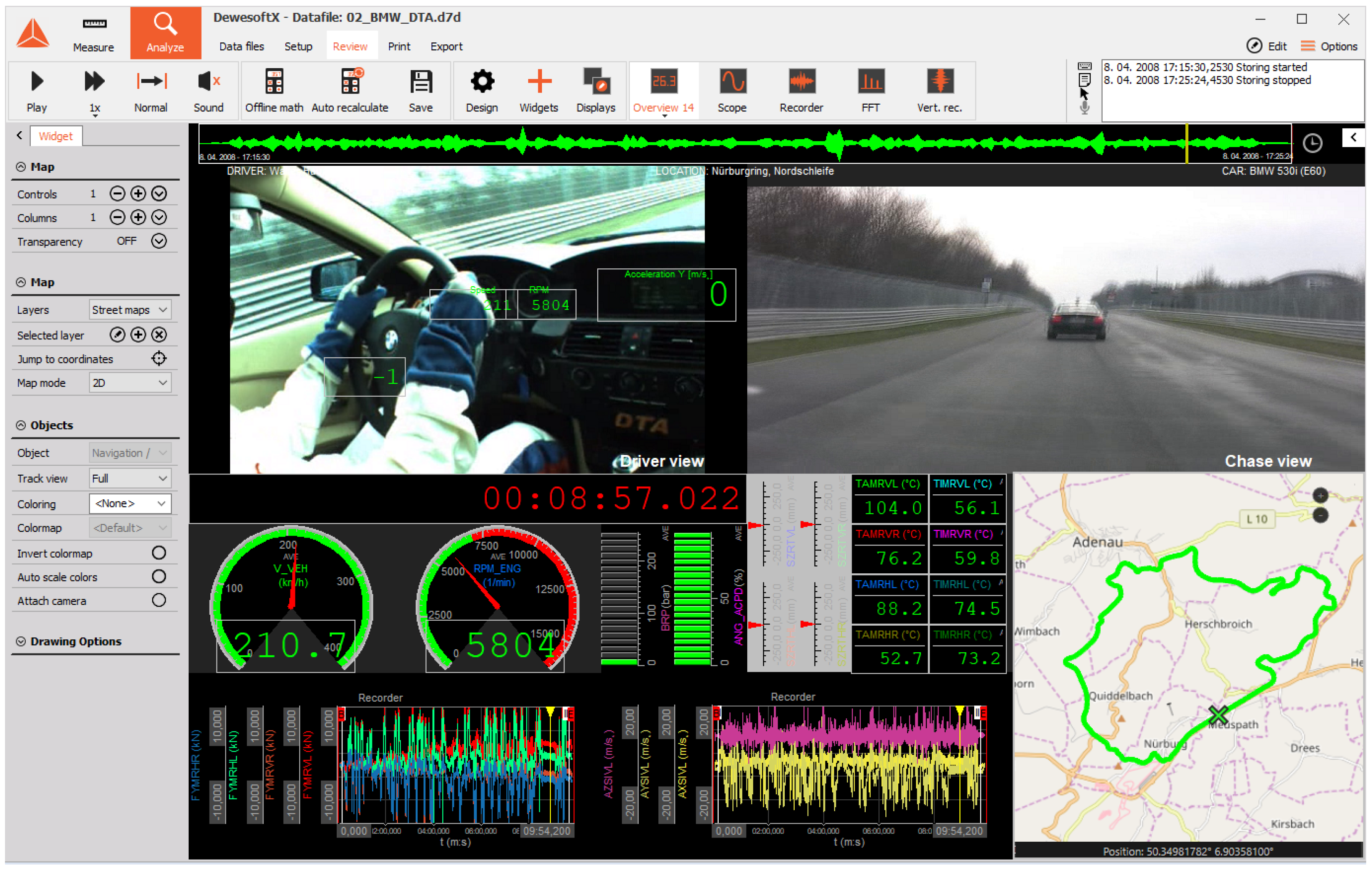1372x872 pixels.
Task: Click the Measure mode button
Action: click(94, 33)
